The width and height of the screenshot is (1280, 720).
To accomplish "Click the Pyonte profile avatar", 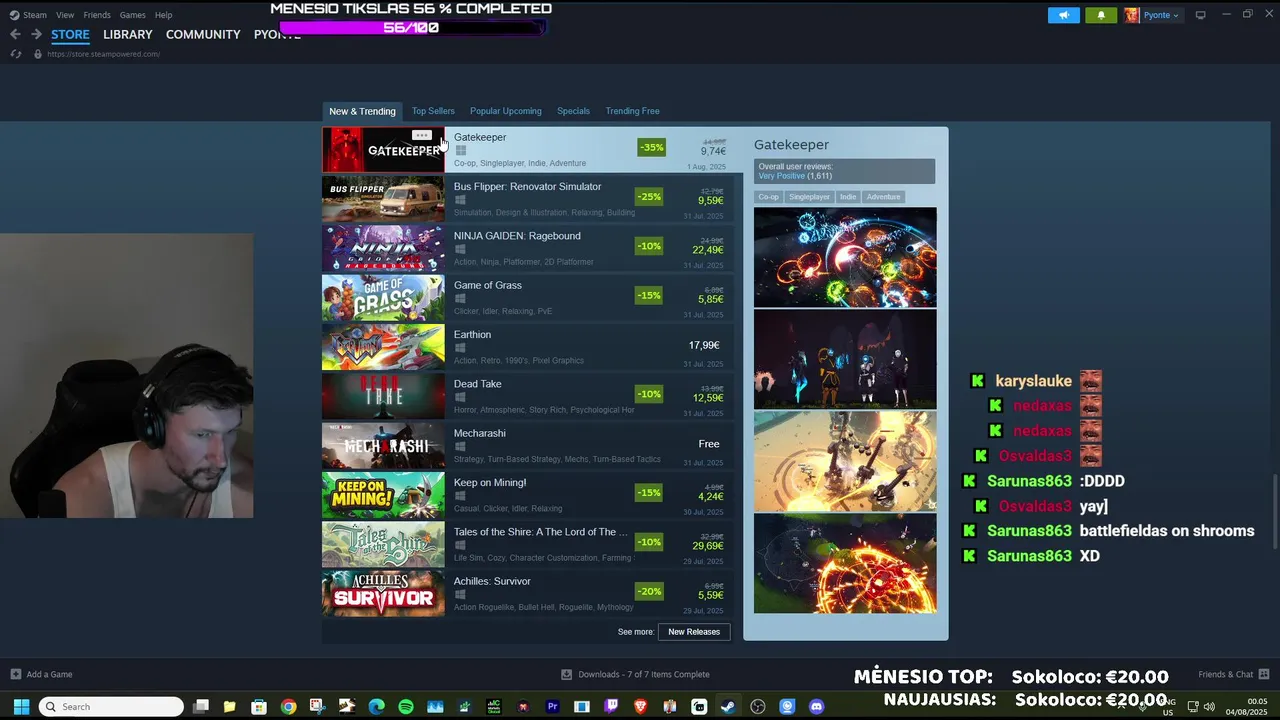I will point(1132,15).
